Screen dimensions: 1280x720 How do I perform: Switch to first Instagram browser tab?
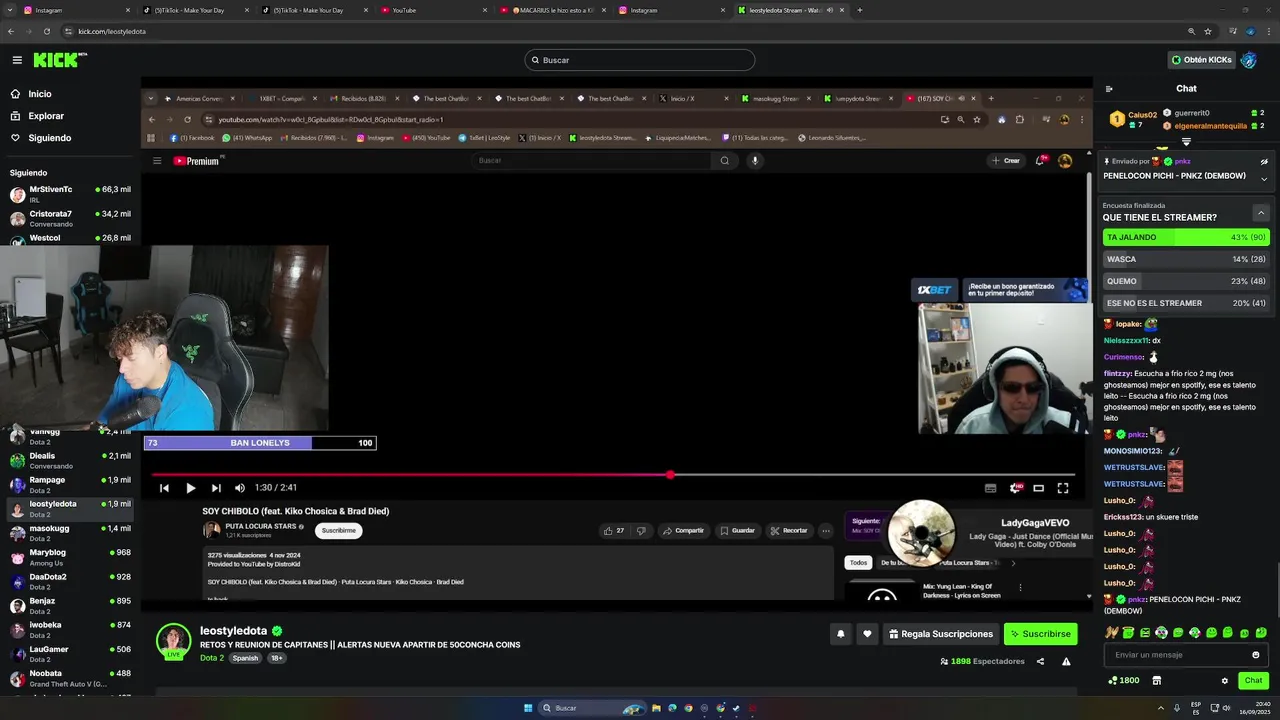[75, 10]
